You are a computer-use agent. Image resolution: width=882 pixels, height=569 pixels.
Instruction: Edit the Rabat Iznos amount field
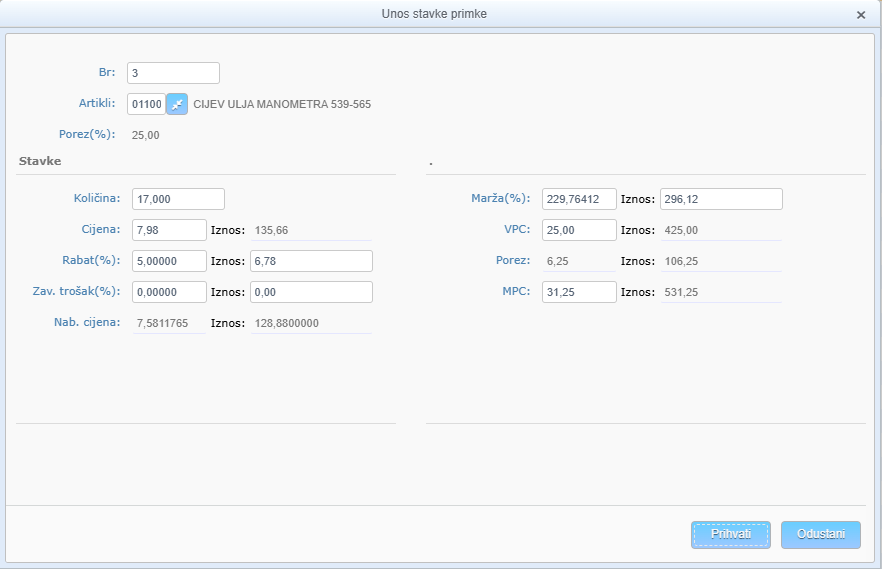(x=311, y=261)
